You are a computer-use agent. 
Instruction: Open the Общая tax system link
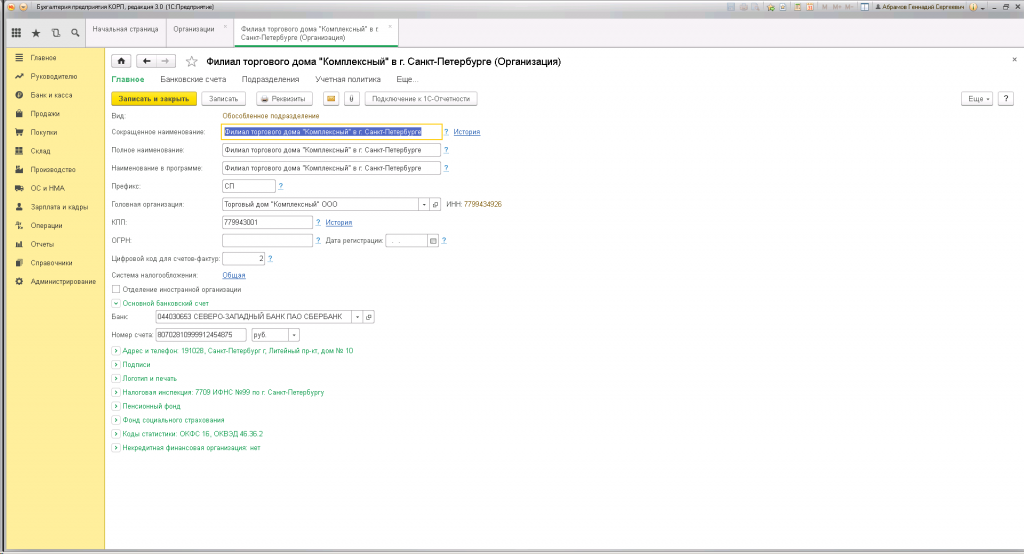coord(233,274)
